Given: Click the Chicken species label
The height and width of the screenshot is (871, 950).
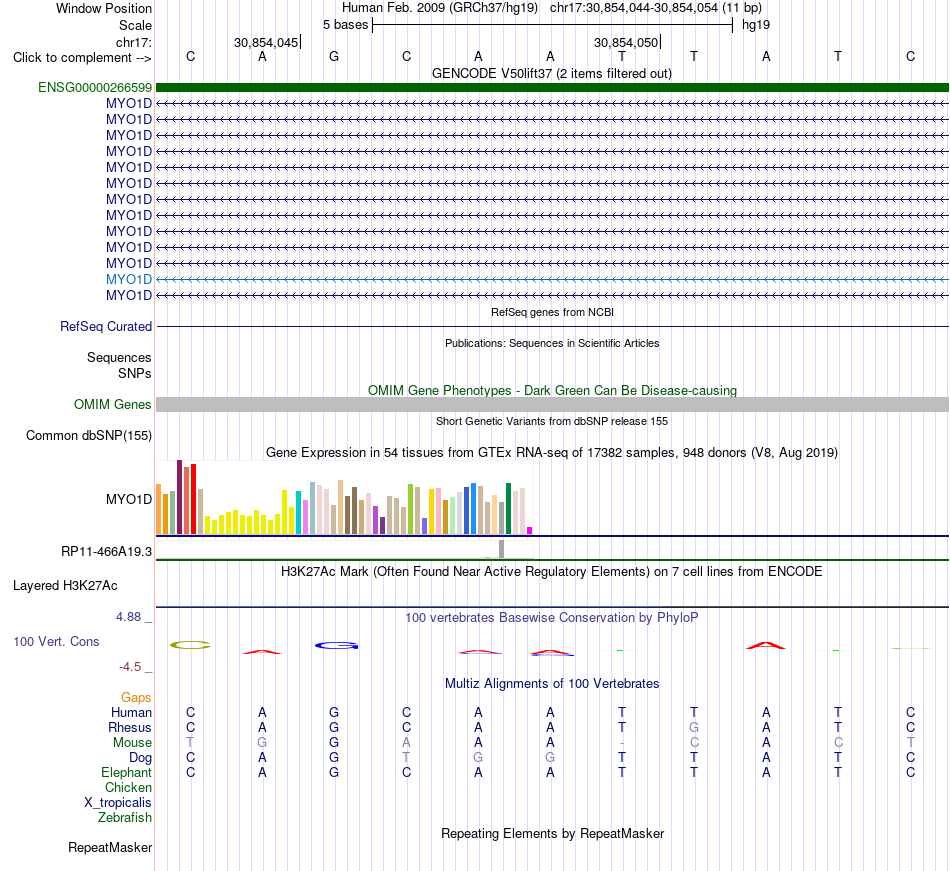Looking at the screenshot, I should pyautogui.click(x=128, y=787).
